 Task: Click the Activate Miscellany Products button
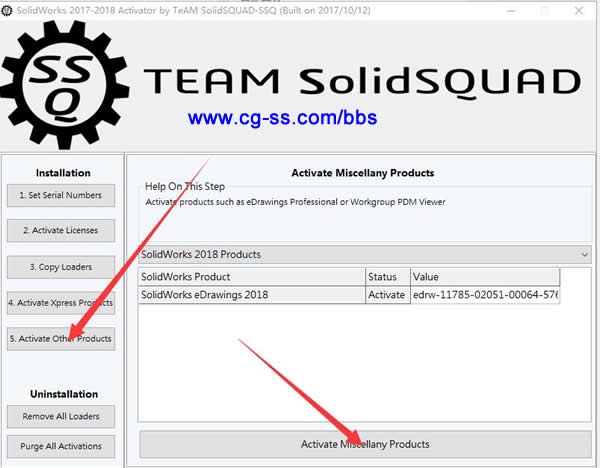tap(365, 444)
